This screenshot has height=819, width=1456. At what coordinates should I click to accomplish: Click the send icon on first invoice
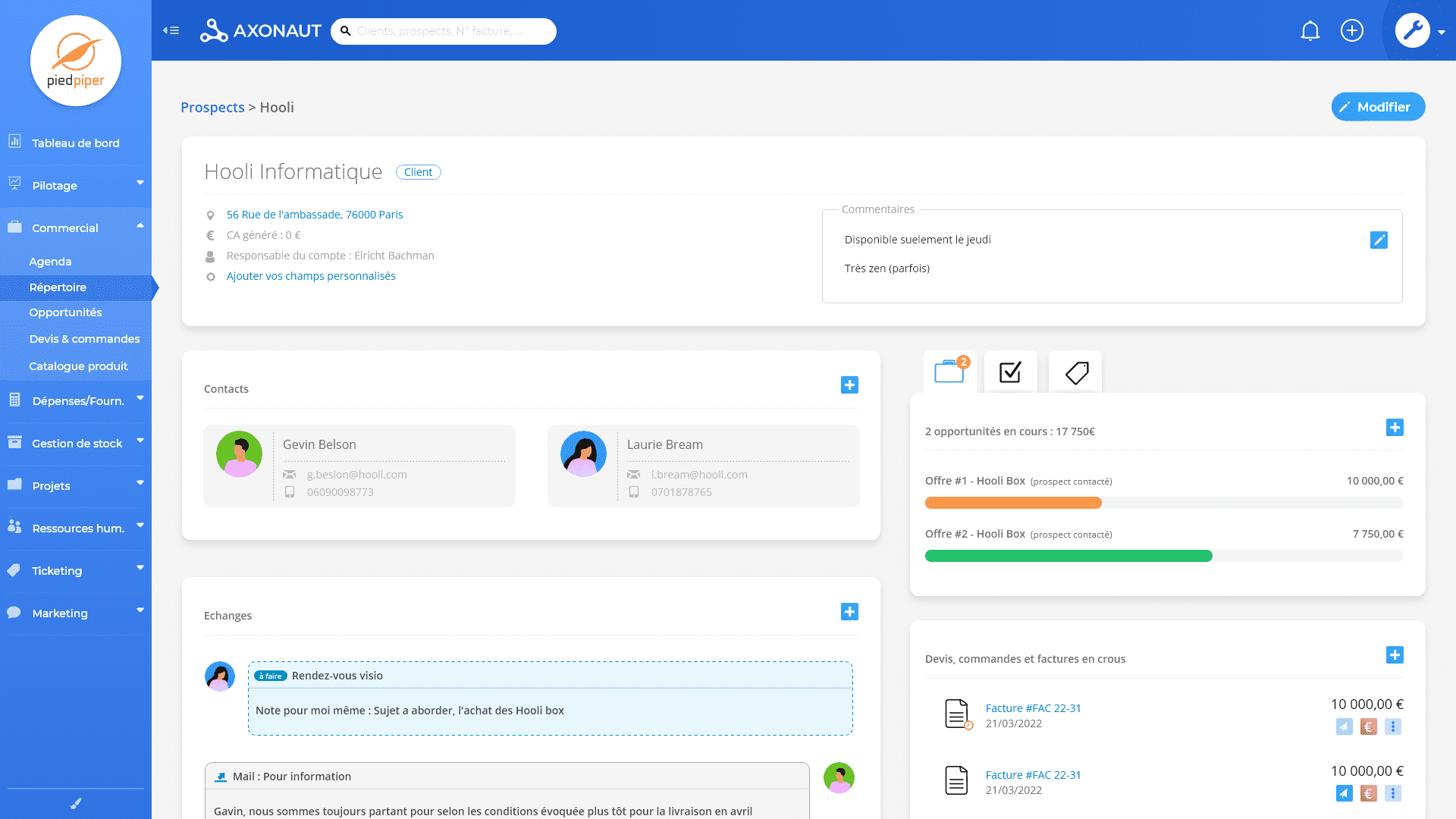click(x=1344, y=726)
